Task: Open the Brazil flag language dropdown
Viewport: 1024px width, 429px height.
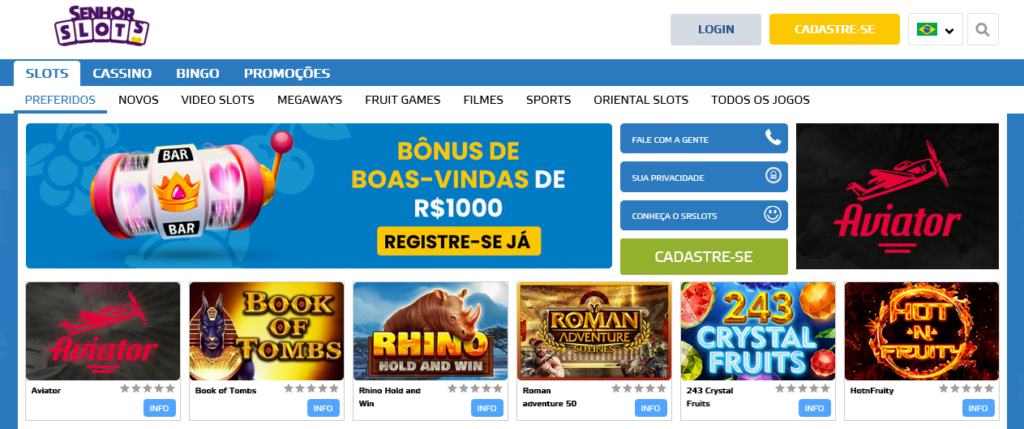Action: 935,29
